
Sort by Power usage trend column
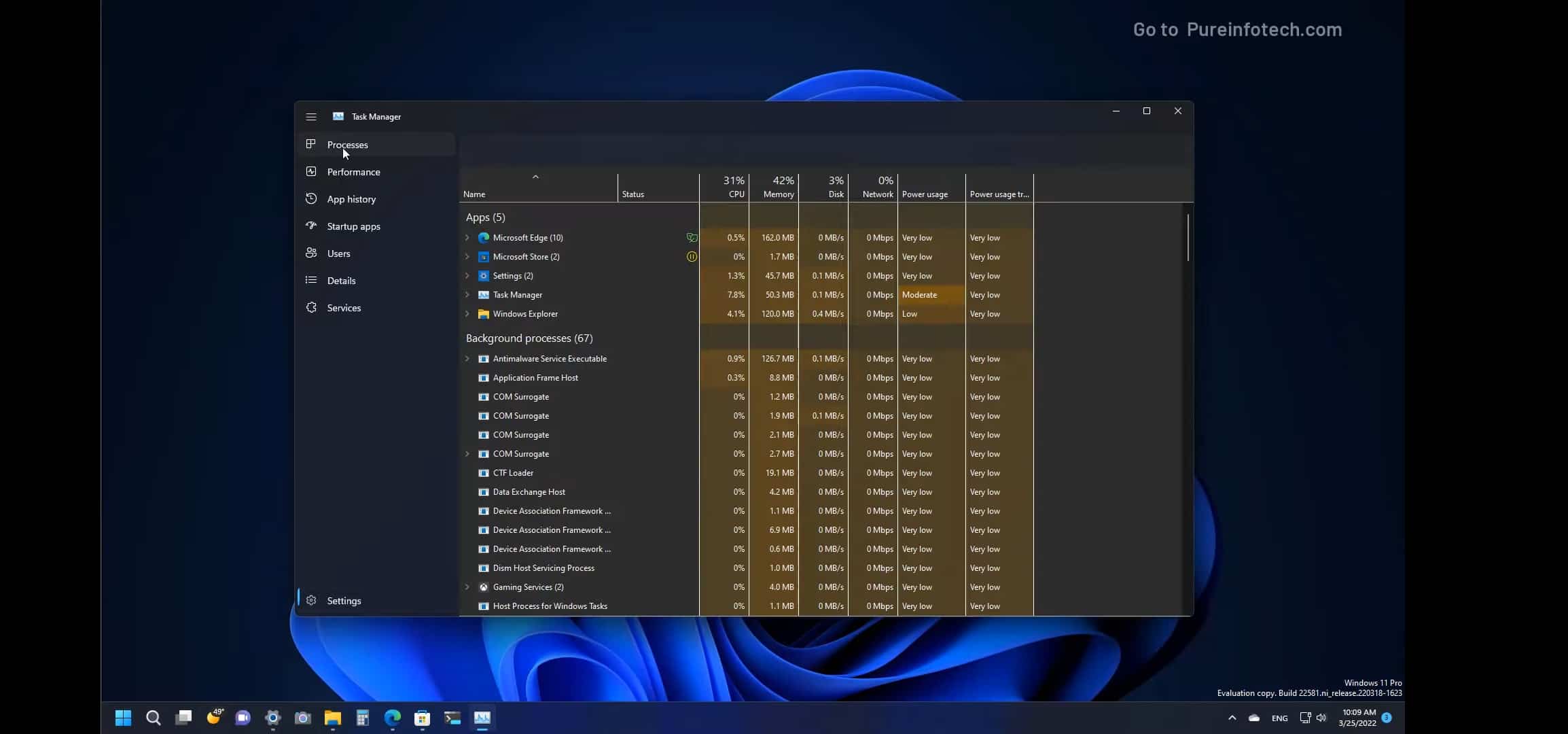click(999, 188)
